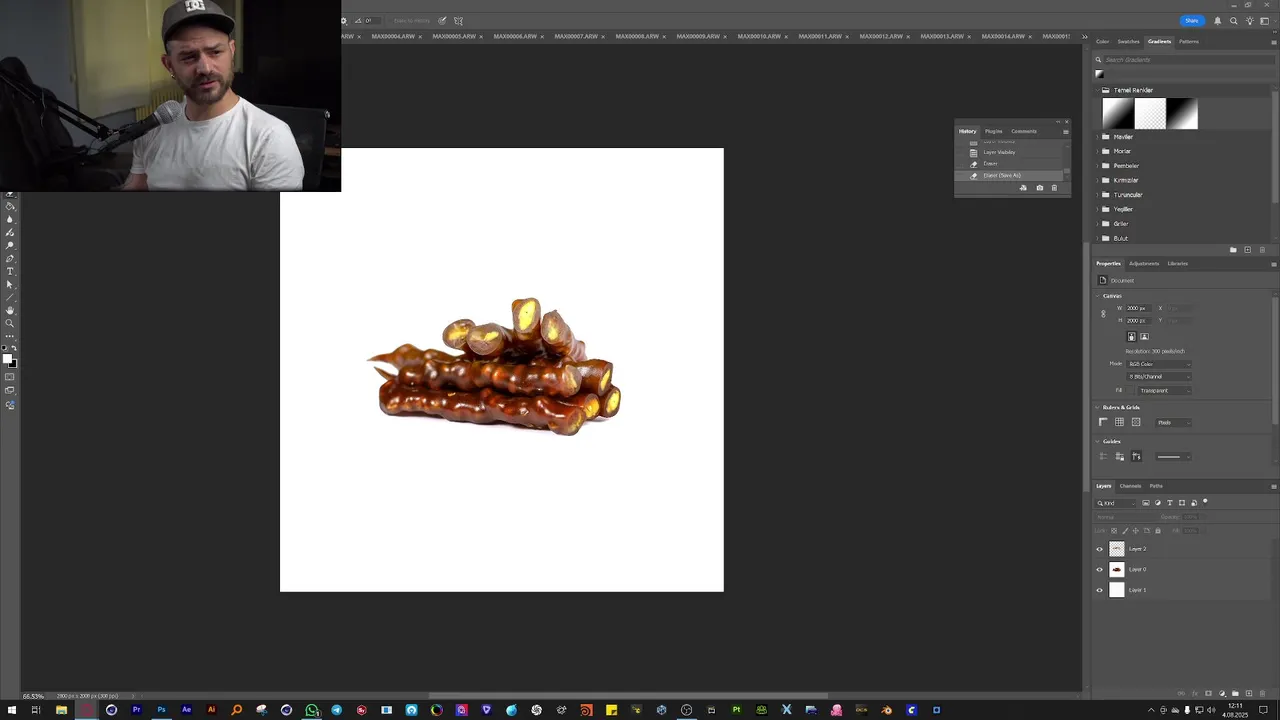Open After Effects from taskbar
The width and height of the screenshot is (1280, 720).
(x=186, y=710)
